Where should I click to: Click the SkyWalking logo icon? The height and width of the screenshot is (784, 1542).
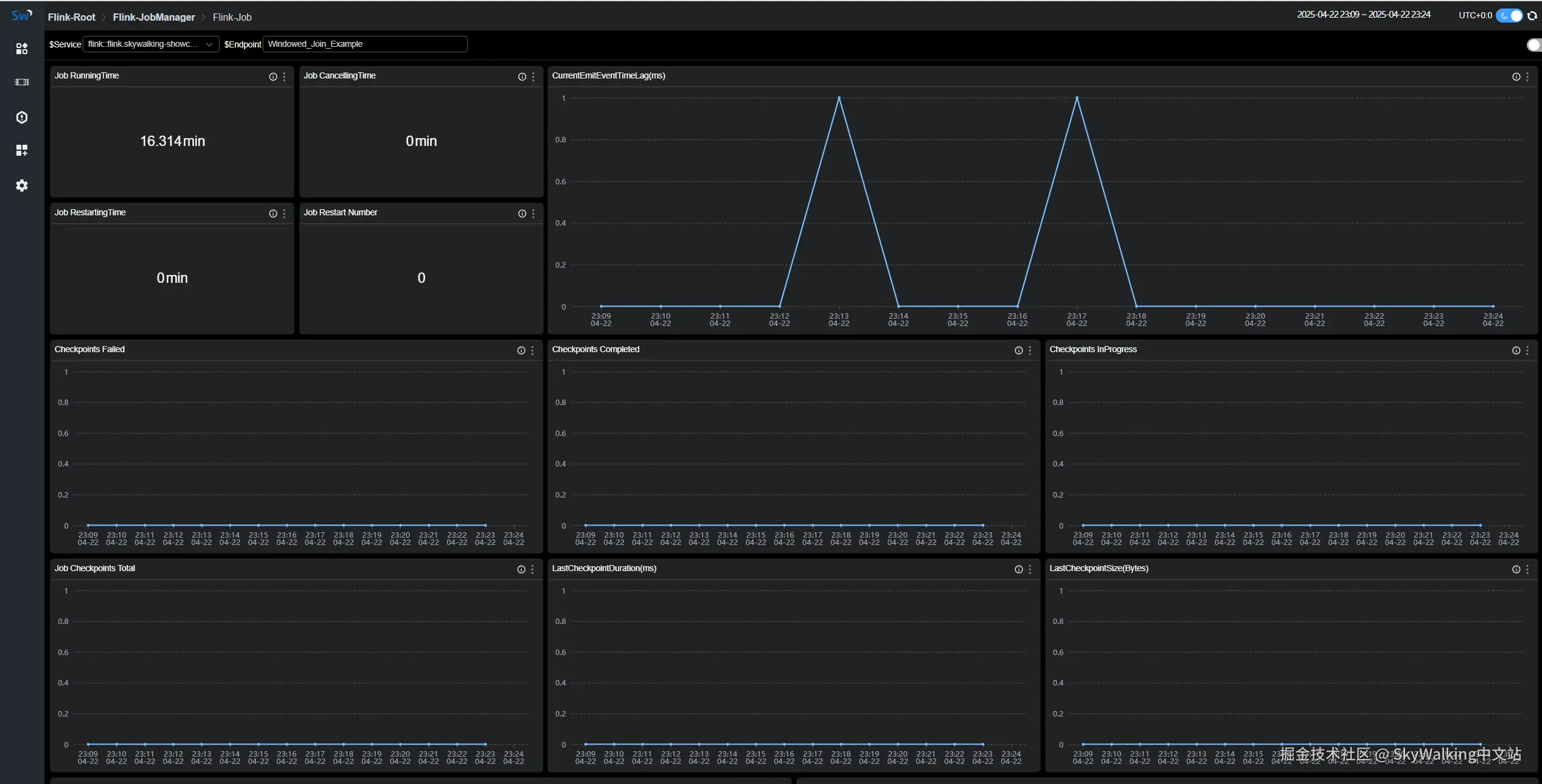(21, 16)
